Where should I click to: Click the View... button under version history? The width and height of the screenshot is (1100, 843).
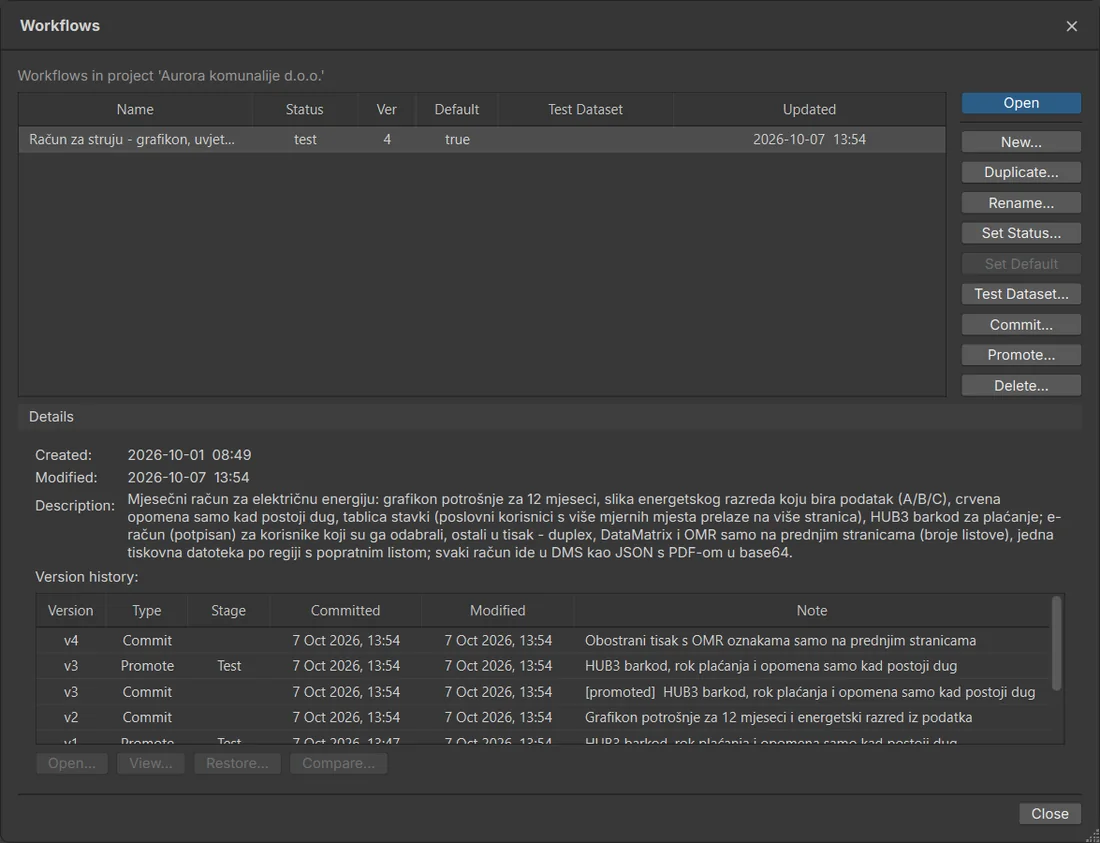pyautogui.click(x=151, y=763)
